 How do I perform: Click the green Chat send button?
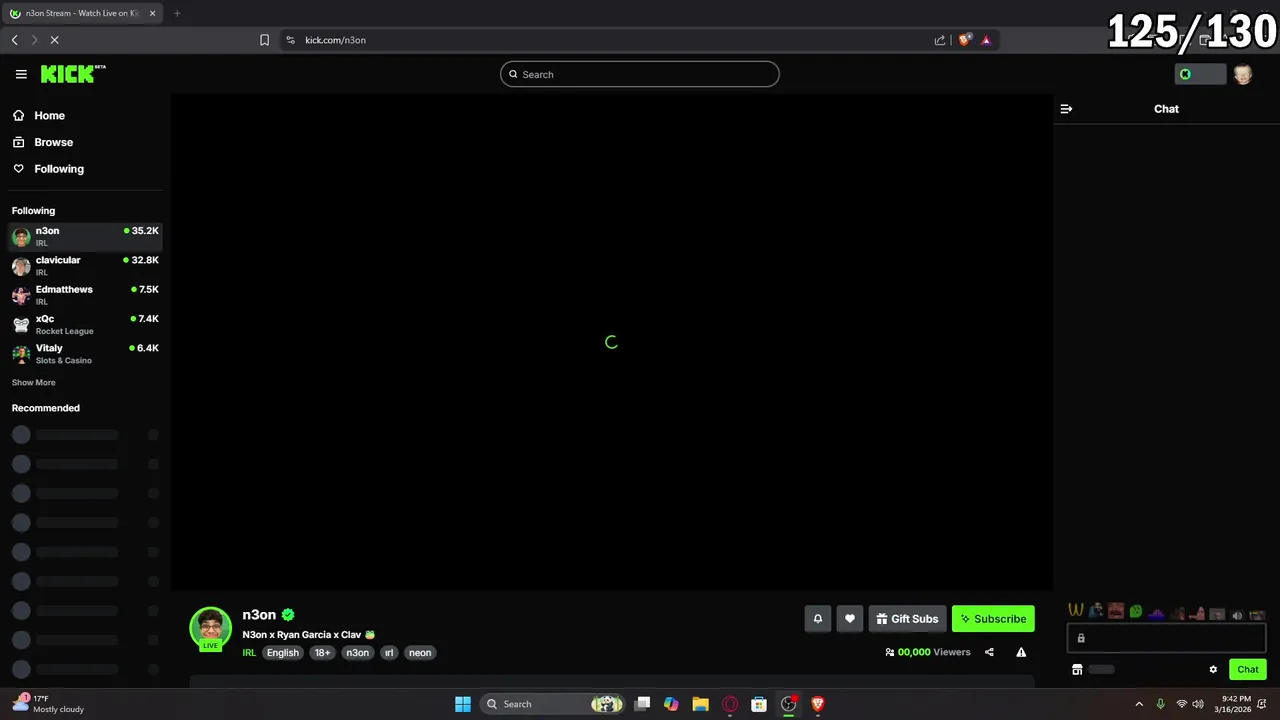(x=1248, y=670)
